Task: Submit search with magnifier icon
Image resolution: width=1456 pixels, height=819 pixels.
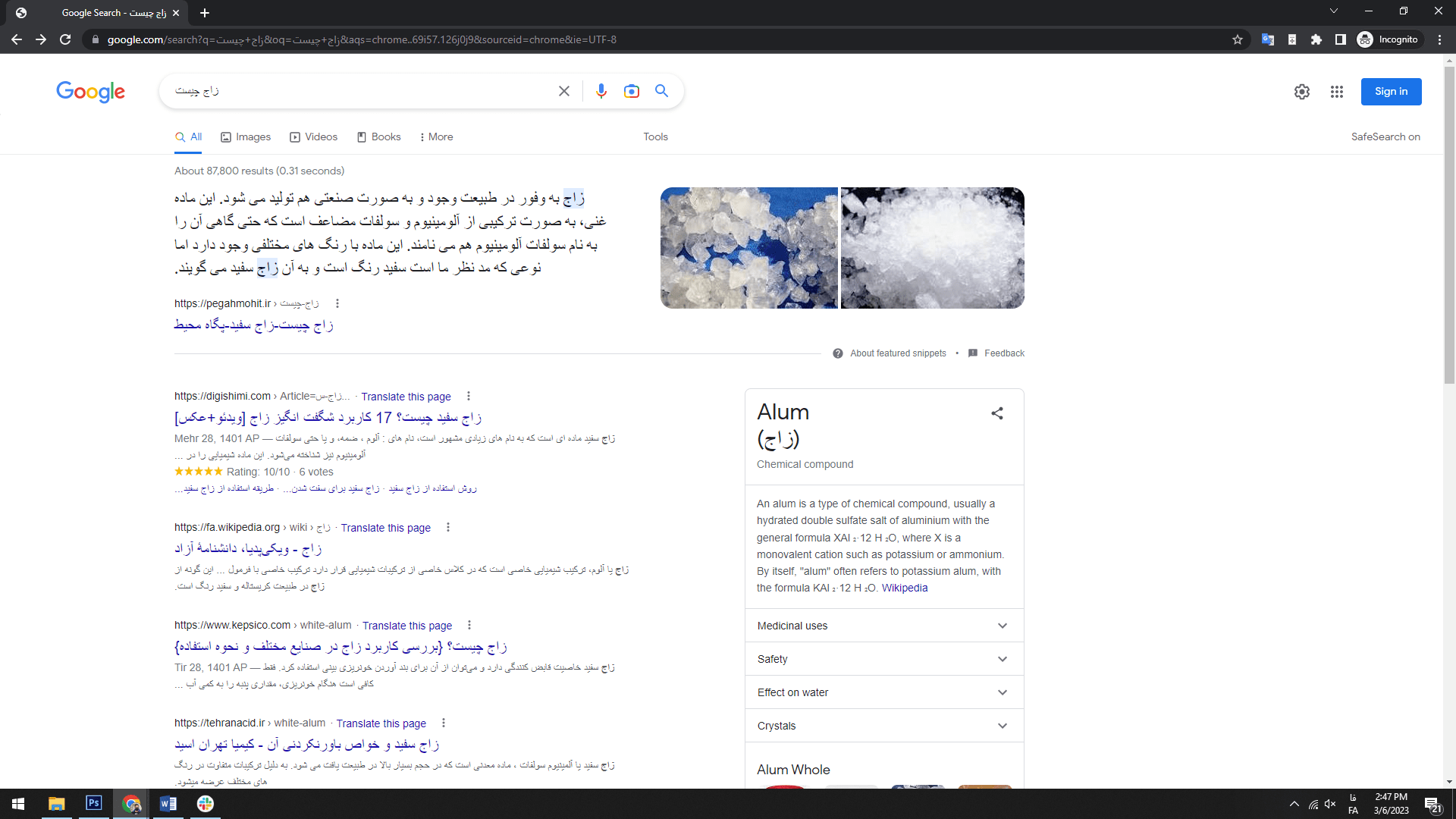Action: coord(662,91)
